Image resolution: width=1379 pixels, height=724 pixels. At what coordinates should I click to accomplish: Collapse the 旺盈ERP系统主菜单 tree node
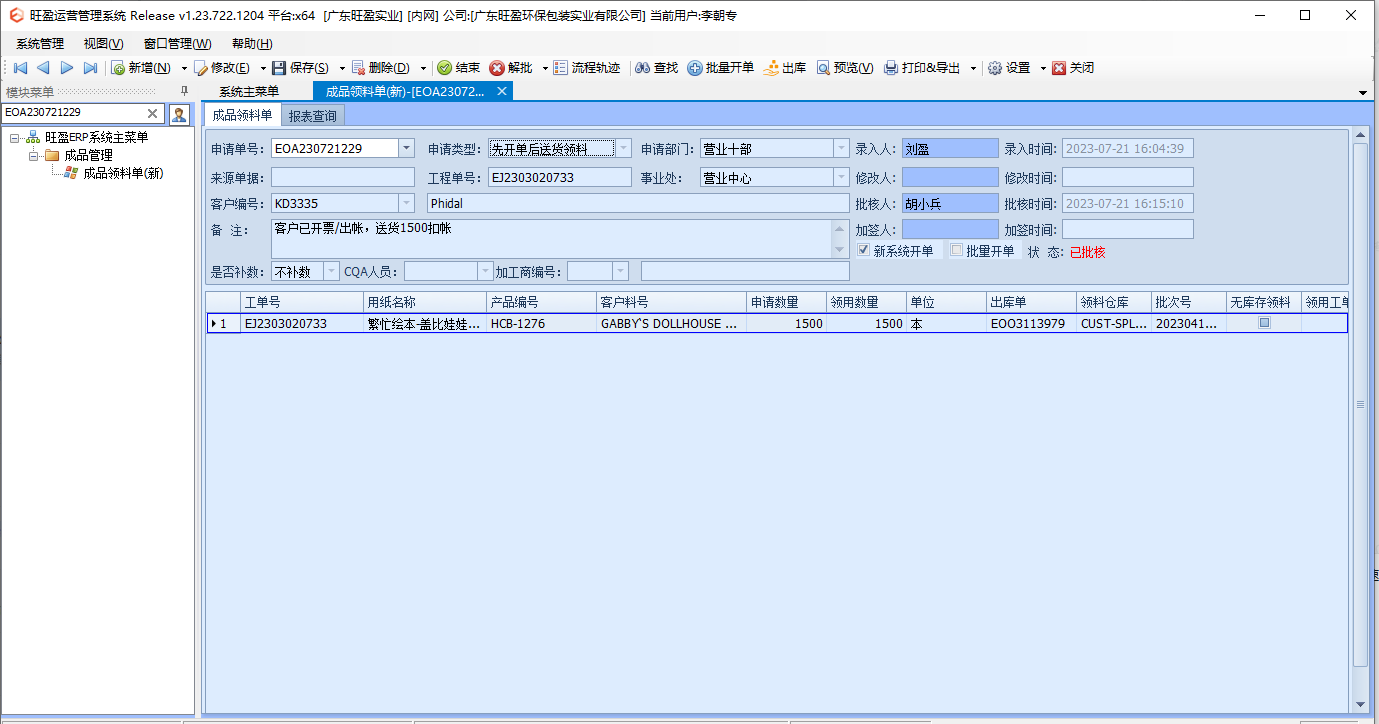click(x=14, y=138)
